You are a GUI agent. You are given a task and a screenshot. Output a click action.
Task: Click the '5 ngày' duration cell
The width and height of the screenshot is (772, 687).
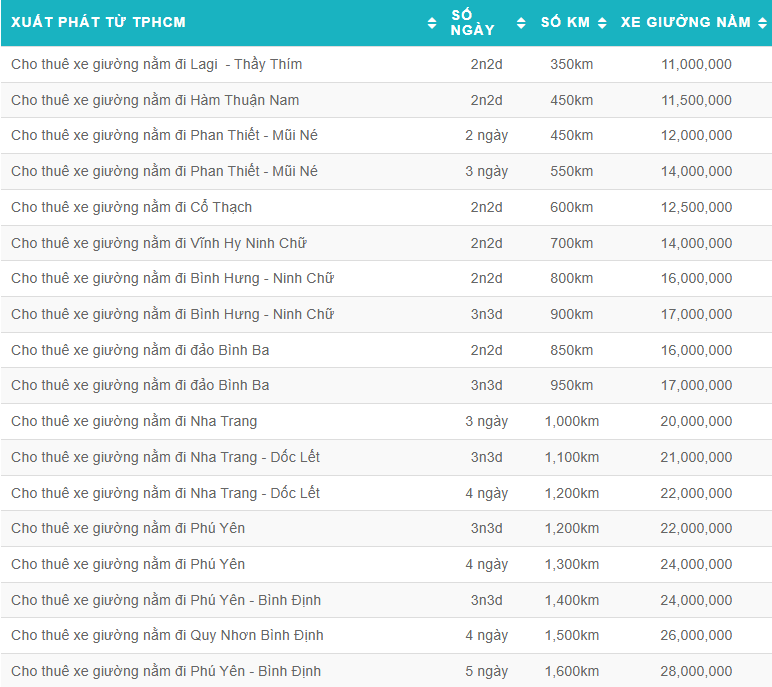click(x=486, y=671)
